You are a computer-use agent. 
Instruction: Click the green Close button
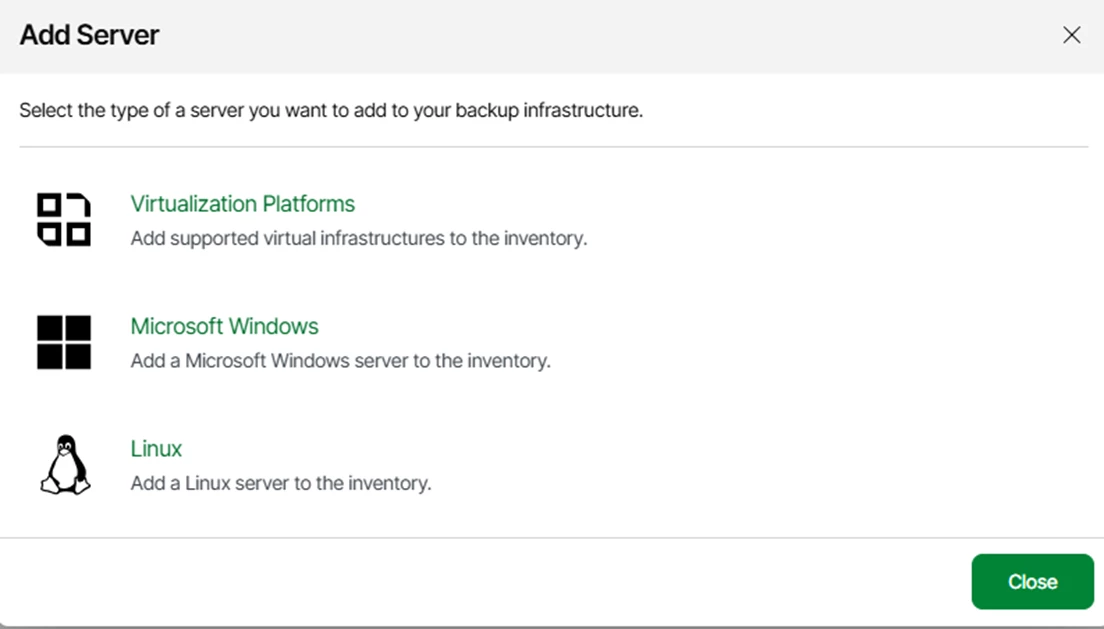pyautogui.click(x=1032, y=581)
